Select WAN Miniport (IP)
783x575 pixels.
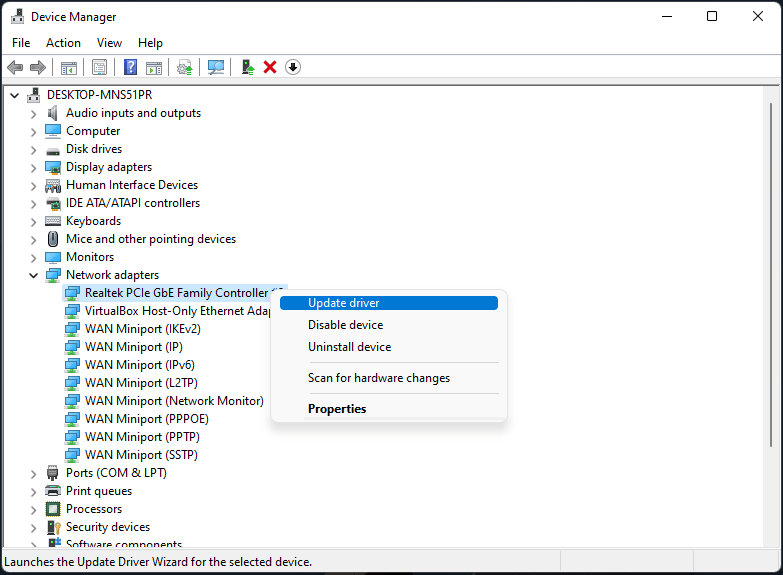click(x=134, y=347)
